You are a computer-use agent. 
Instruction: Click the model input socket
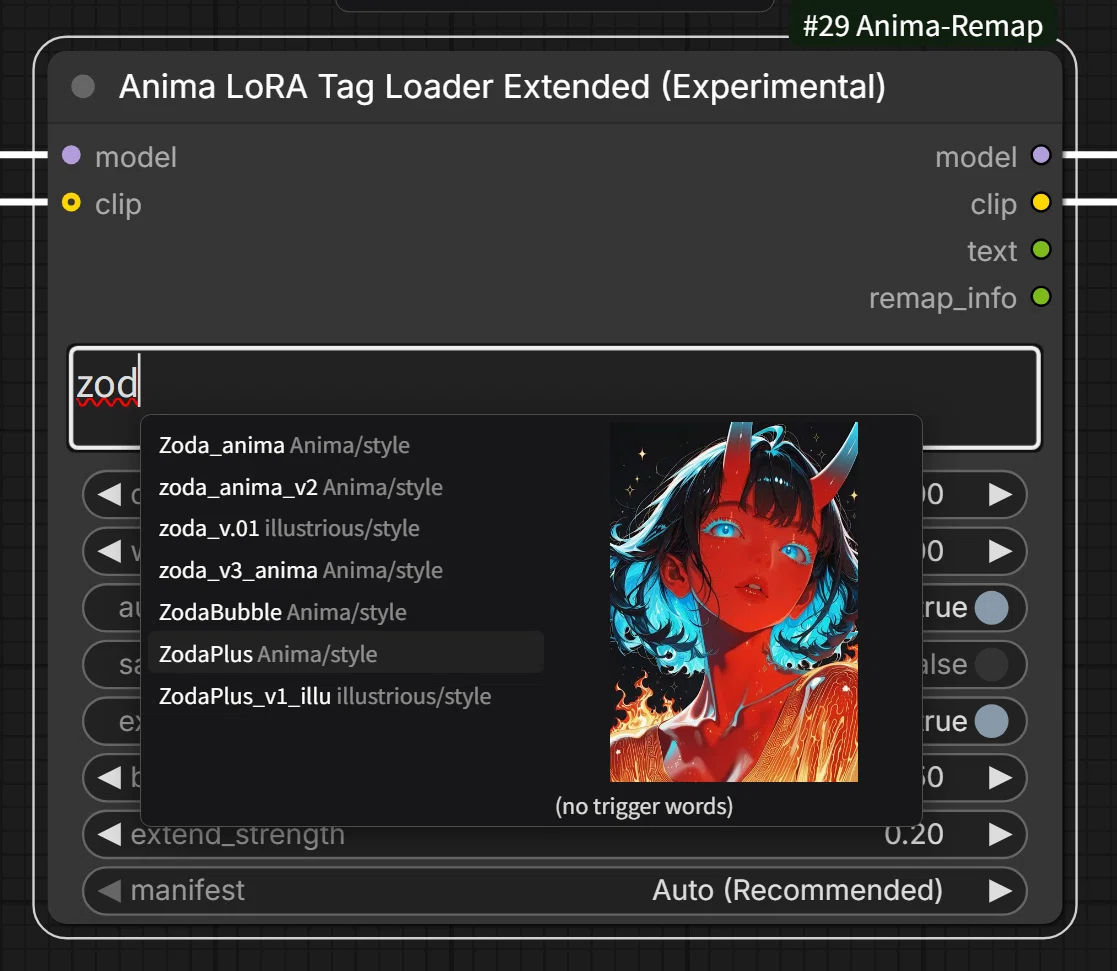point(71,155)
